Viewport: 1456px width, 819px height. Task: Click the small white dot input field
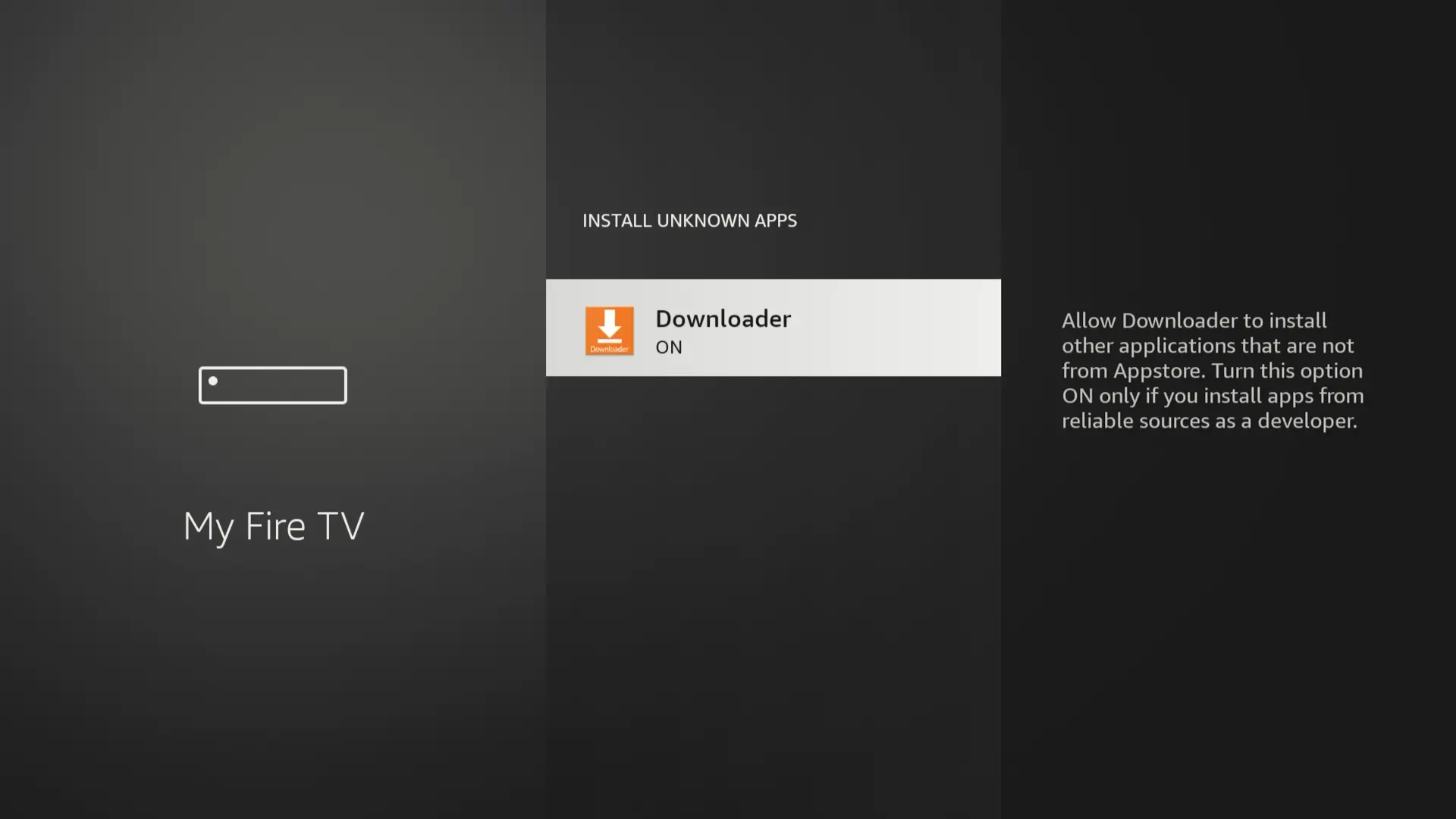coord(213,381)
